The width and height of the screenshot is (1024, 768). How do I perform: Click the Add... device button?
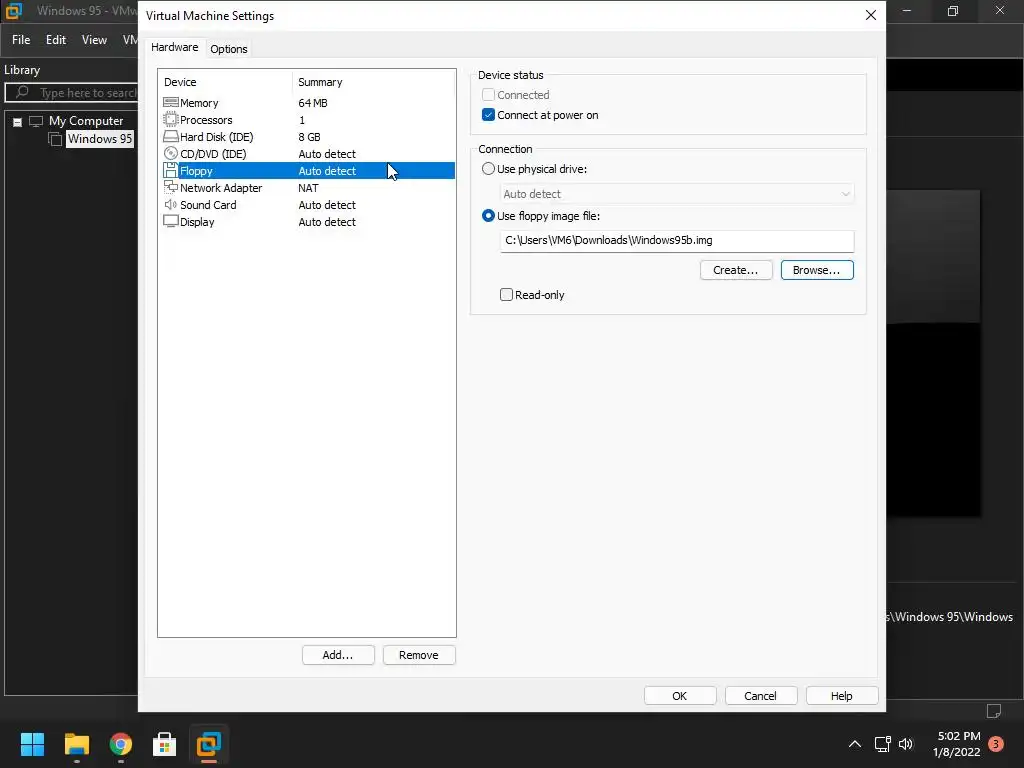tap(338, 655)
